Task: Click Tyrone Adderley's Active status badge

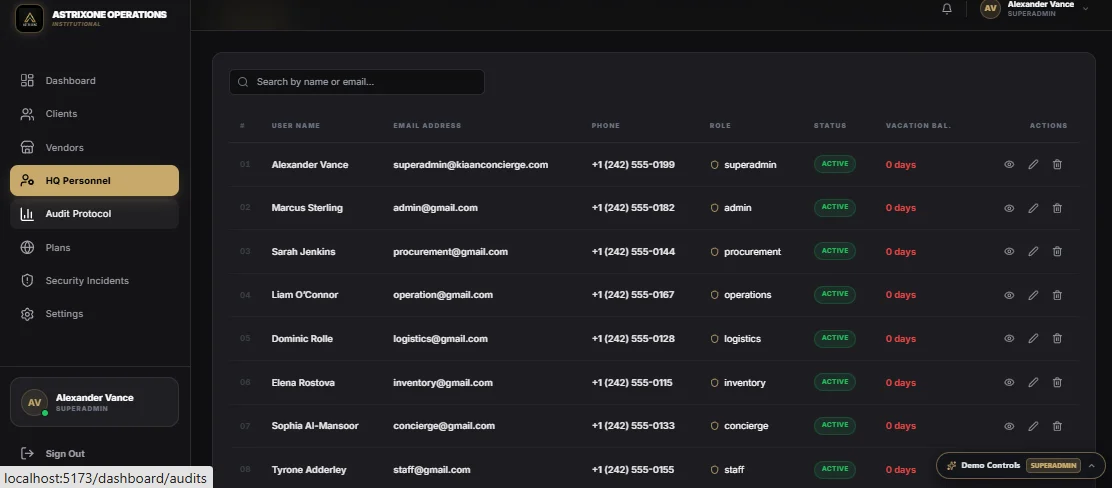Action: (x=835, y=469)
